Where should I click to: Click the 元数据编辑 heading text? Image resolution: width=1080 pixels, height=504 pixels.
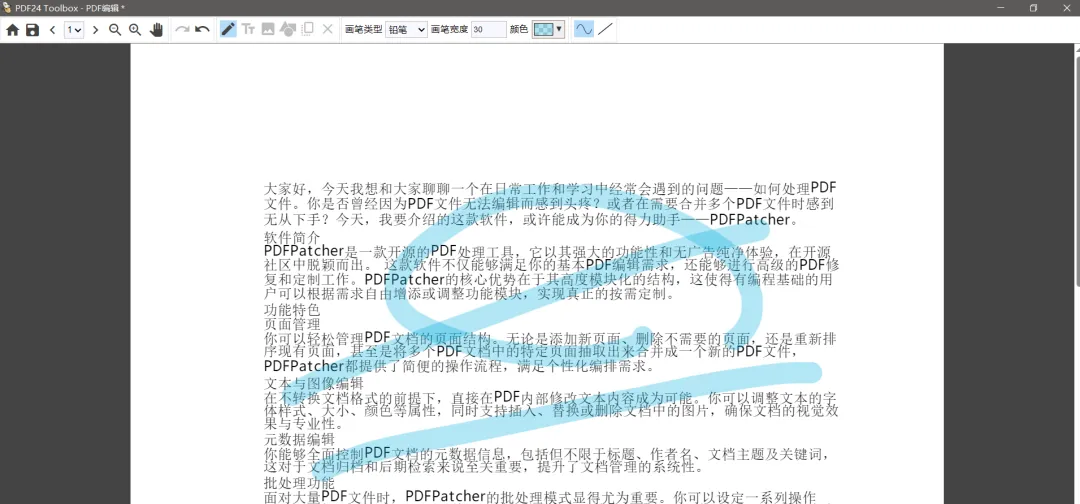tap(299, 439)
